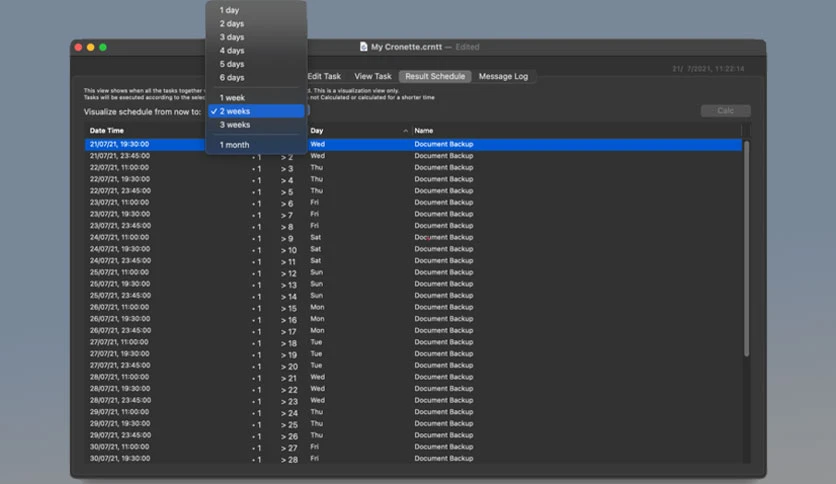
Task: Select the 24/07/21, 11:00:00 row
Action: click(413, 237)
